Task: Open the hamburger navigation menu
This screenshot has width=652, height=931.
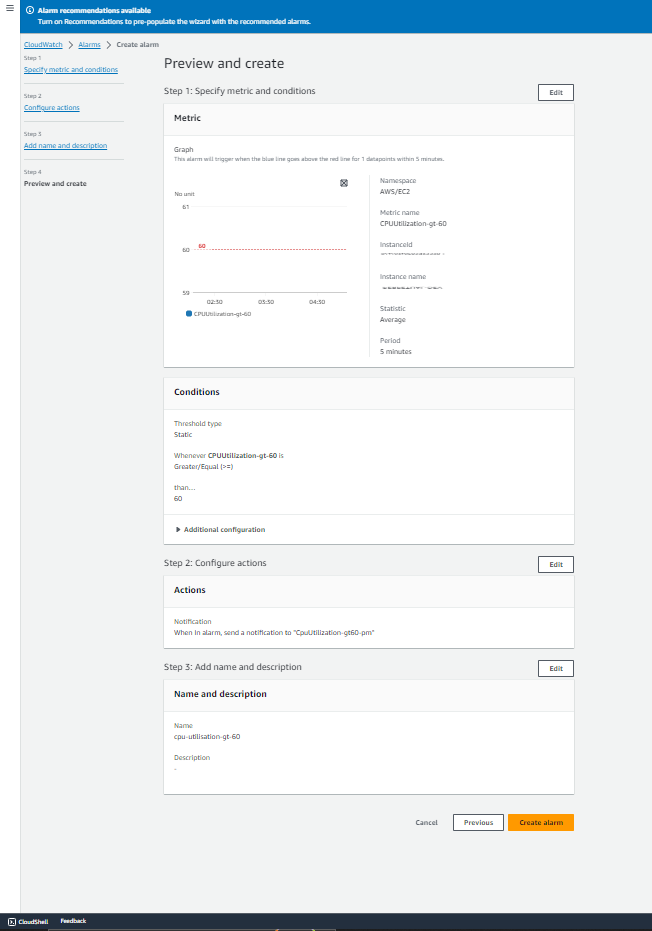Action: pos(10,8)
